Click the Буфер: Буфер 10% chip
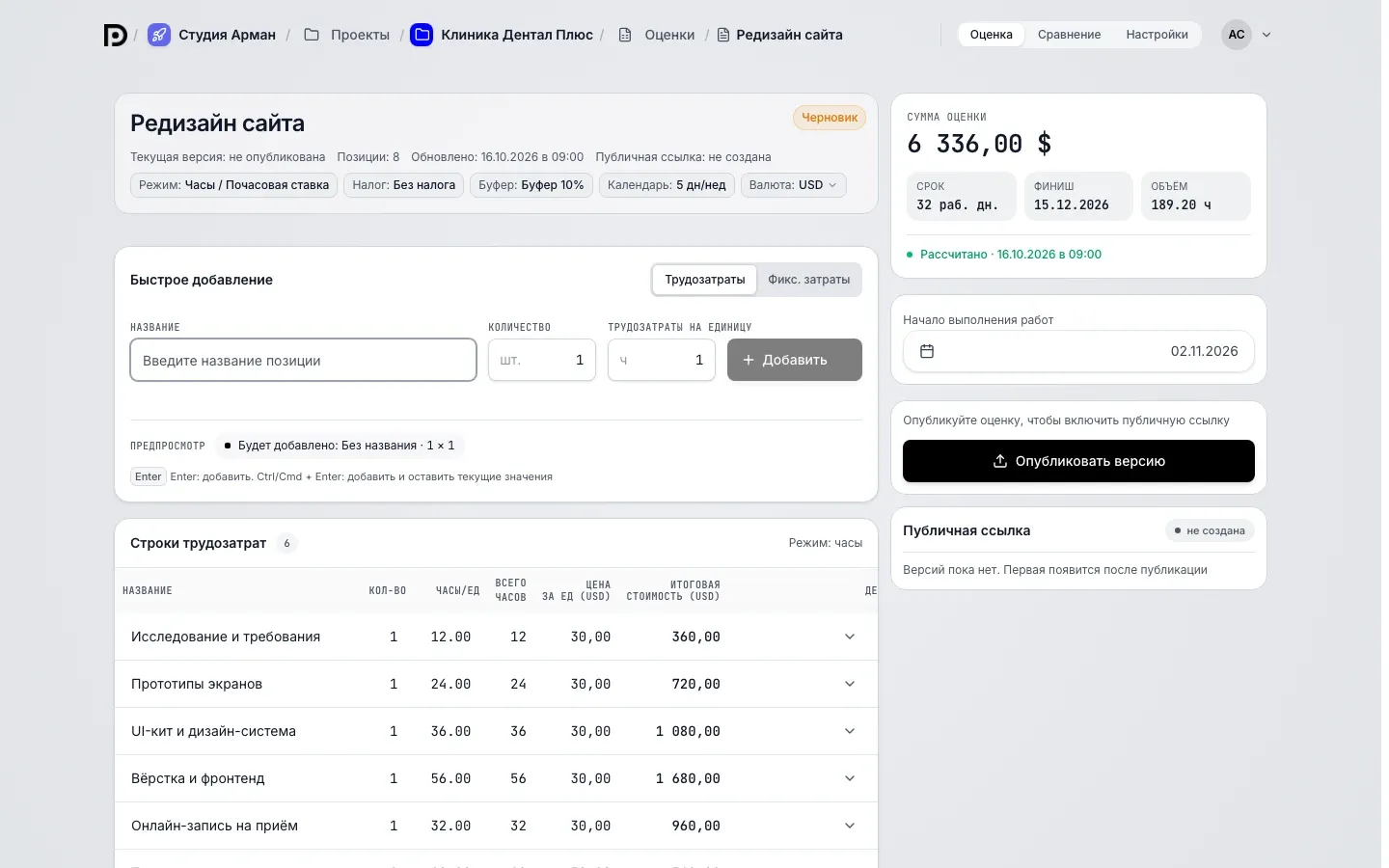Screen dimensions: 1389x868 [x=531, y=185]
